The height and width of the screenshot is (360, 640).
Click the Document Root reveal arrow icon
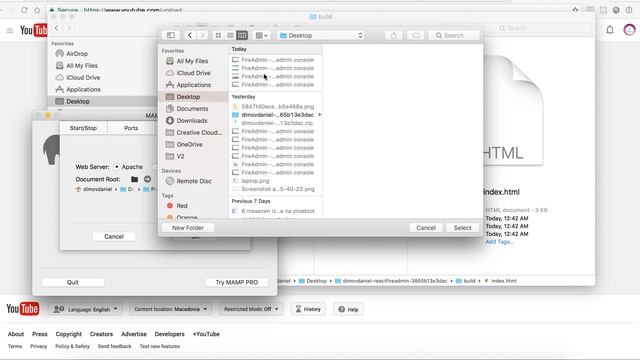pyautogui.click(x=147, y=179)
